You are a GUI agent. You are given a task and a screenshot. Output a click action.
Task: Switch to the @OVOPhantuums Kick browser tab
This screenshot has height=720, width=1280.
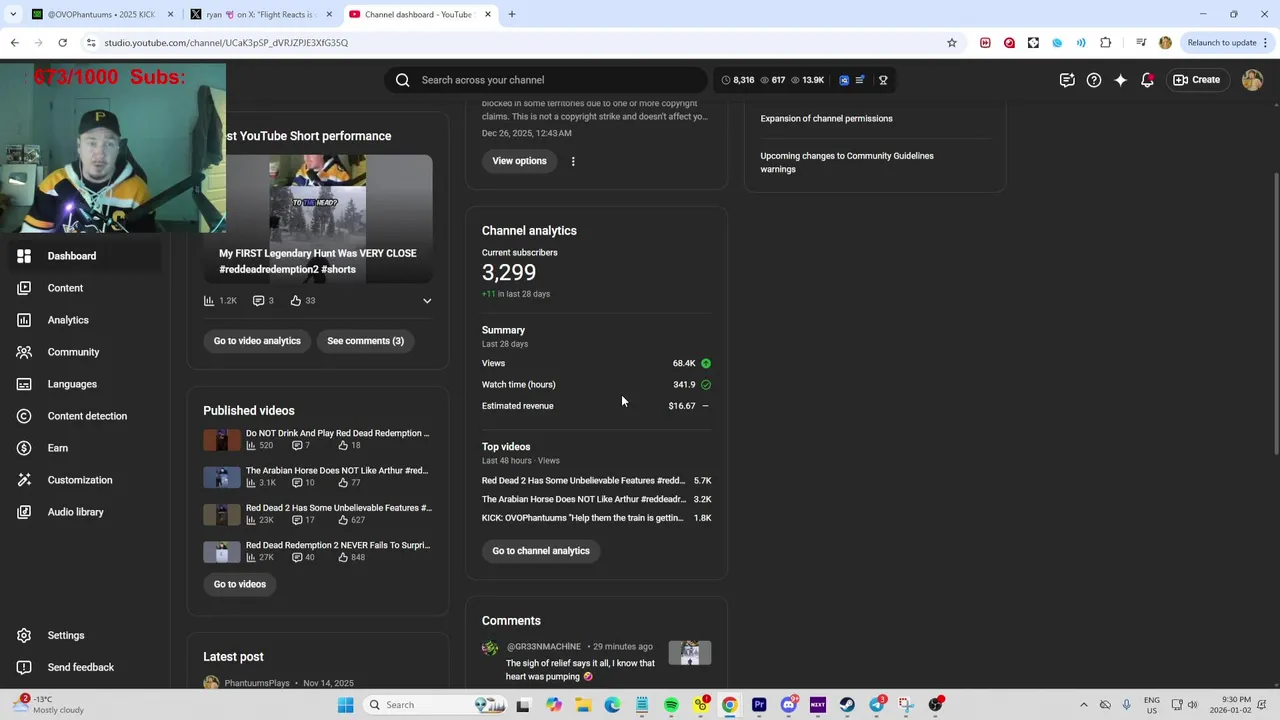click(x=101, y=14)
